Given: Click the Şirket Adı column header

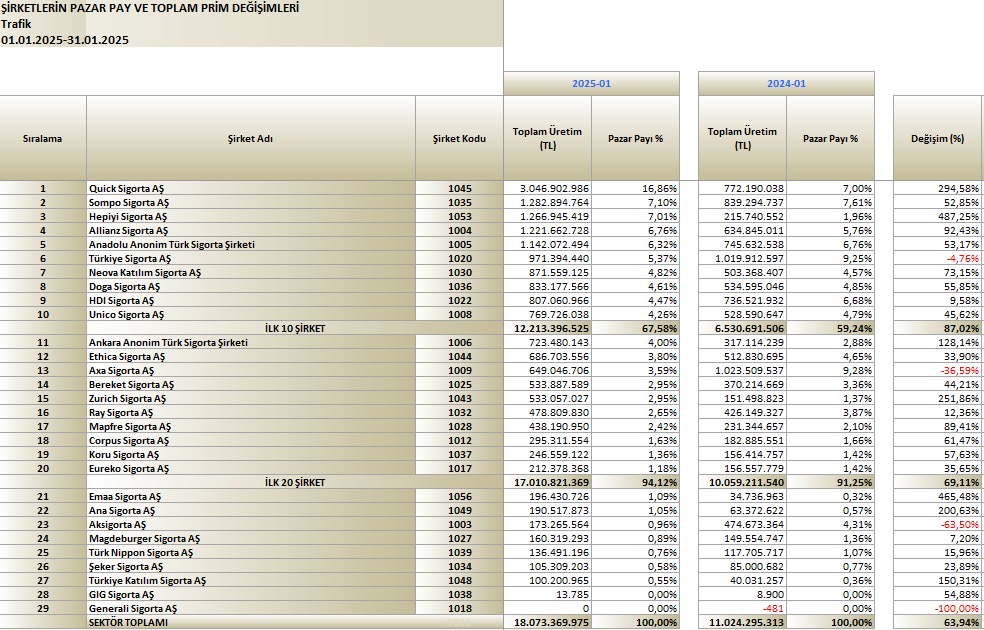Looking at the screenshot, I should [x=251, y=139].
